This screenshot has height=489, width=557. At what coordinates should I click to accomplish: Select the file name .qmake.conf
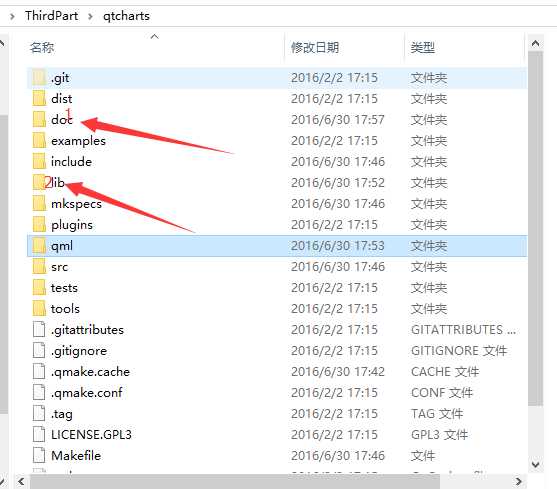(87, 392)
